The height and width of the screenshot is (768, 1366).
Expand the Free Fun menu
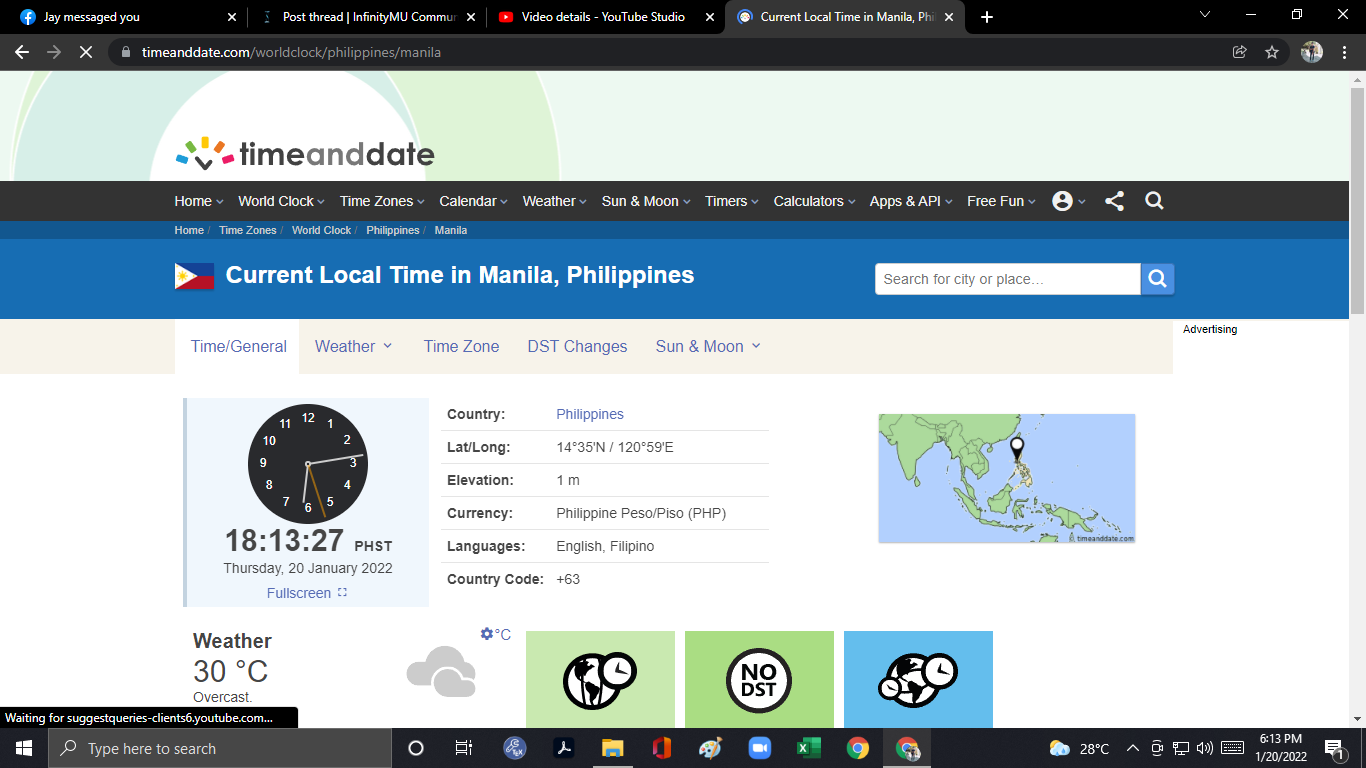pyautogui.click(x=1002, y=201)
